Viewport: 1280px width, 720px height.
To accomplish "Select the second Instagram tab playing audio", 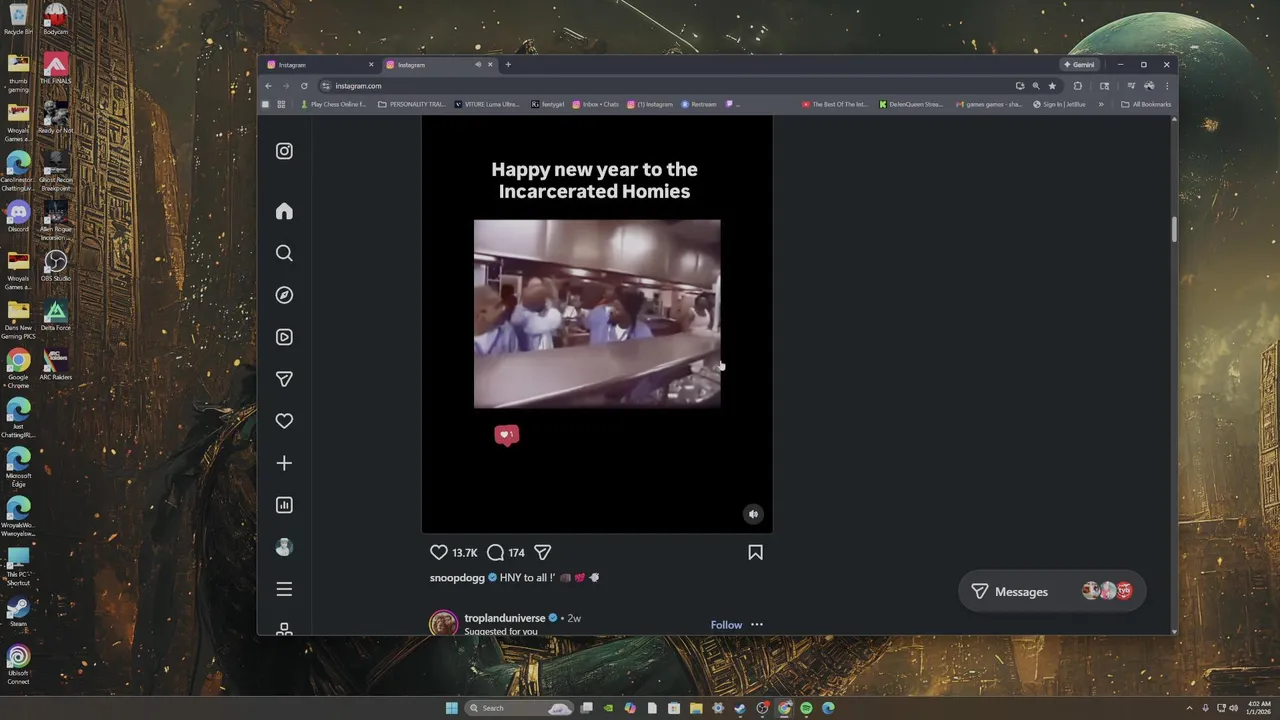I will click(430, 65).
